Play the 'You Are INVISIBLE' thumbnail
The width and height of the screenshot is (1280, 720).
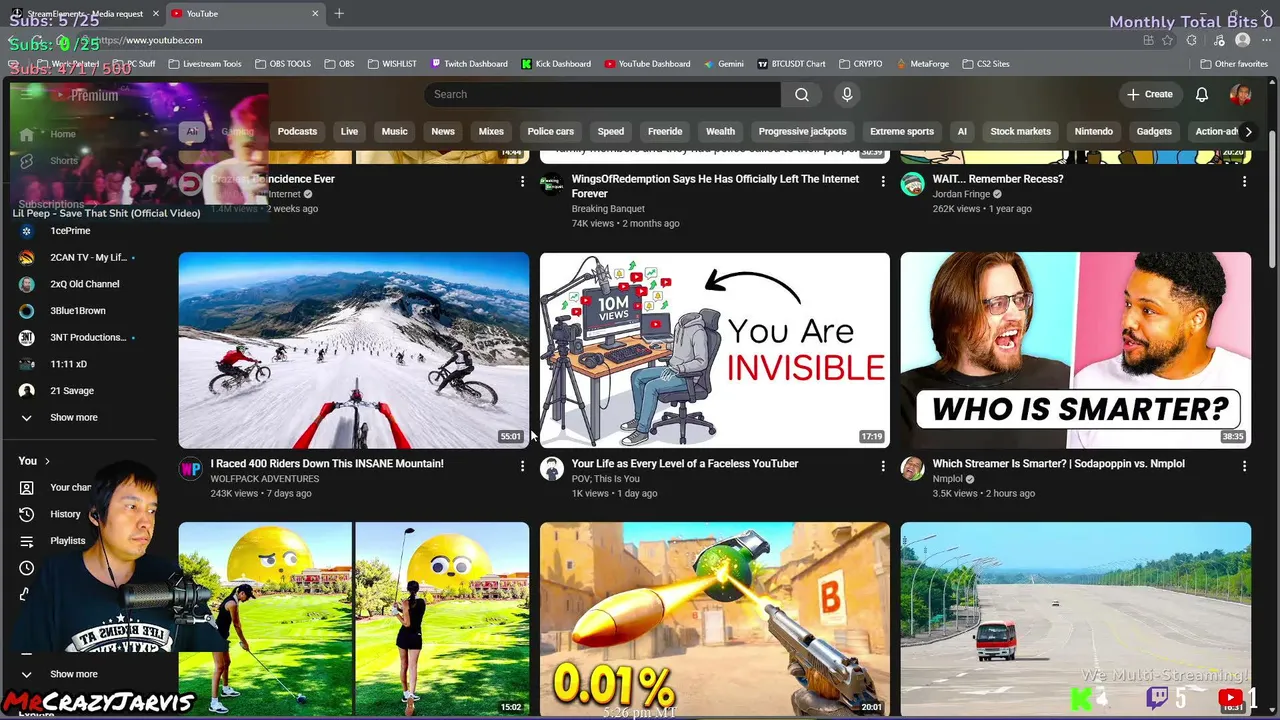click(x=715, y=350)
